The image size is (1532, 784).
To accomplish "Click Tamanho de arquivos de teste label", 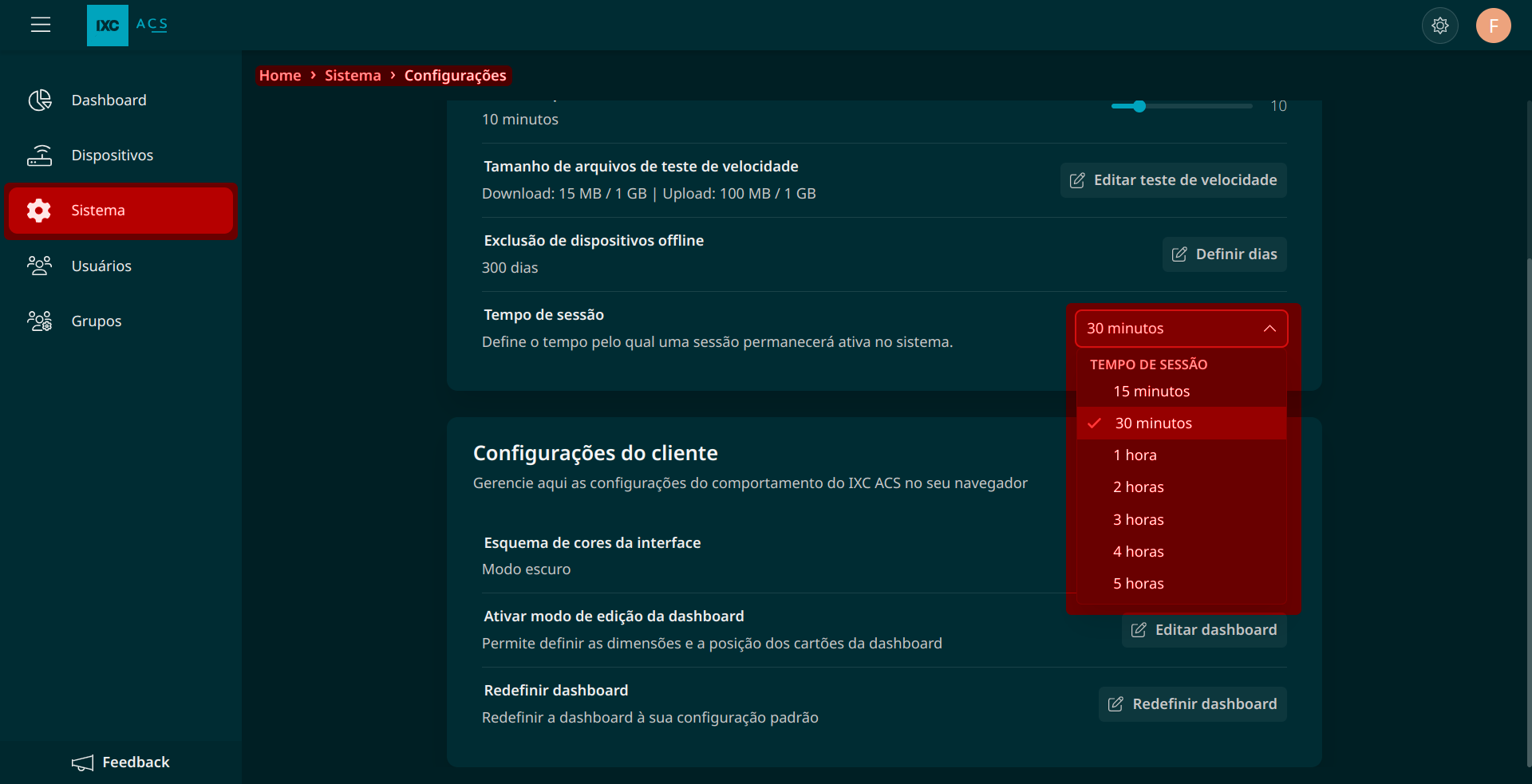I will (x=641, y=167).
